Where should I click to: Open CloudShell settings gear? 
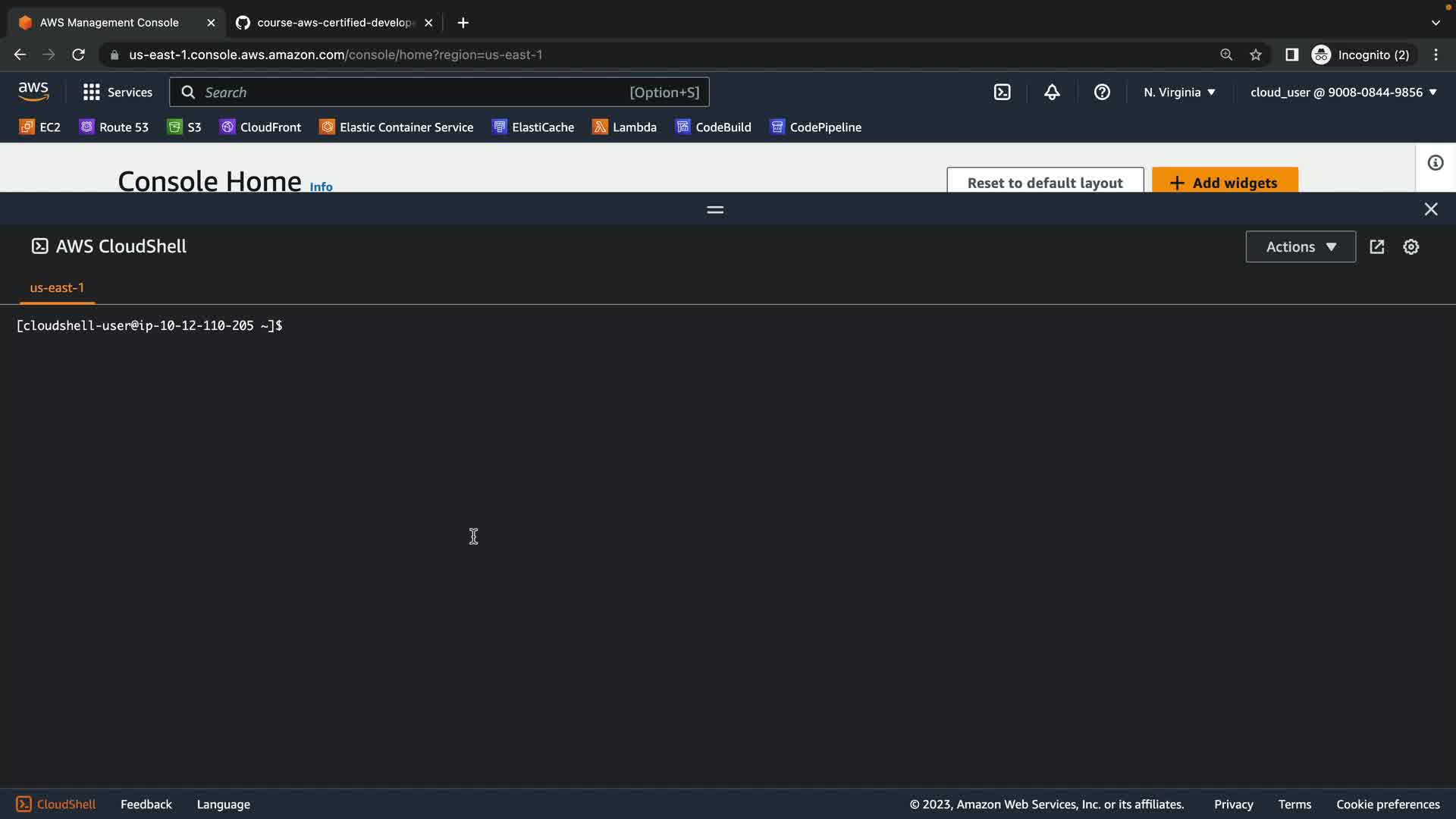tap(1410, 246)
